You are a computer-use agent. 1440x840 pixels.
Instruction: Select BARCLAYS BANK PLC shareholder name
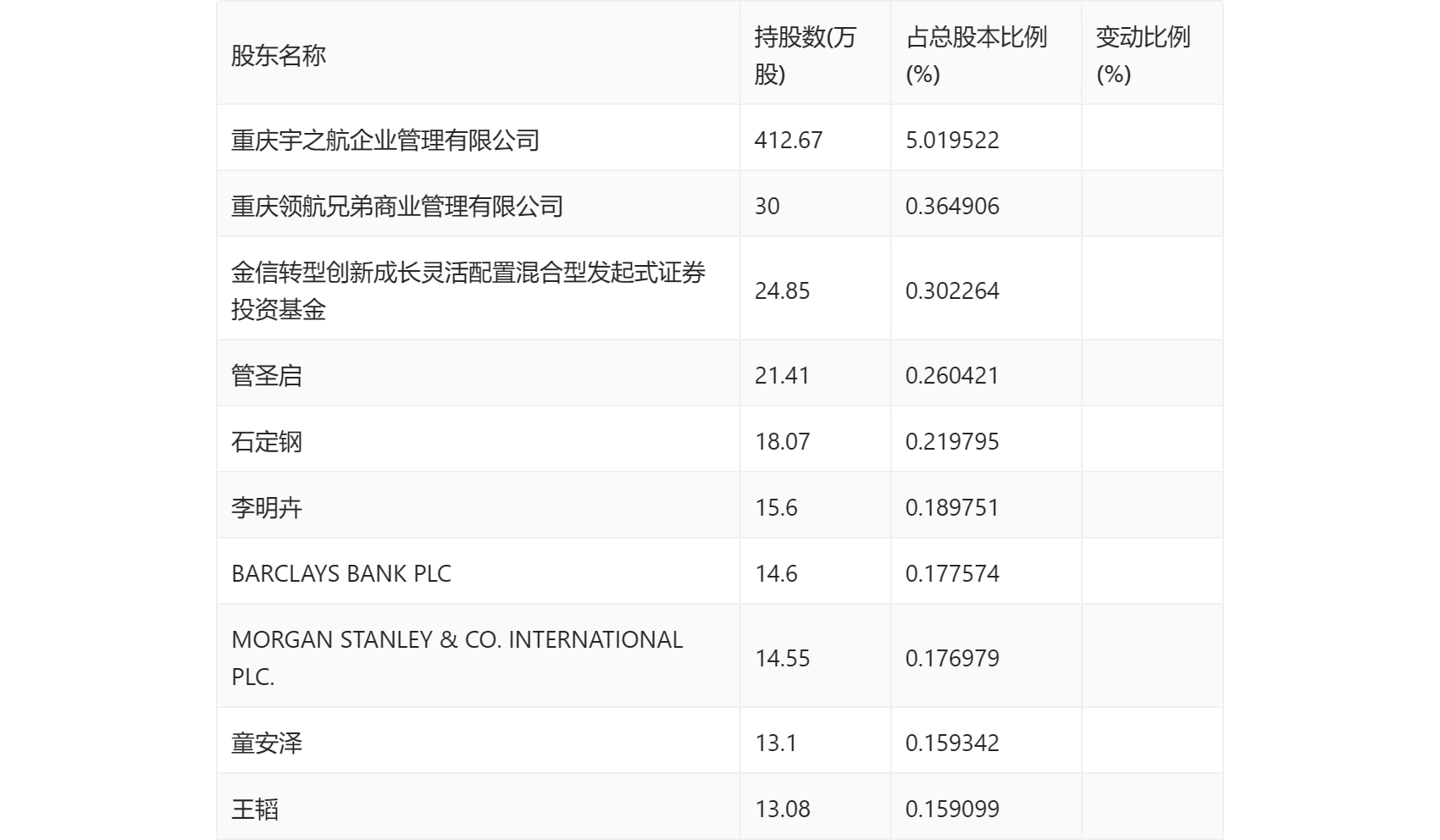[341, 573]
